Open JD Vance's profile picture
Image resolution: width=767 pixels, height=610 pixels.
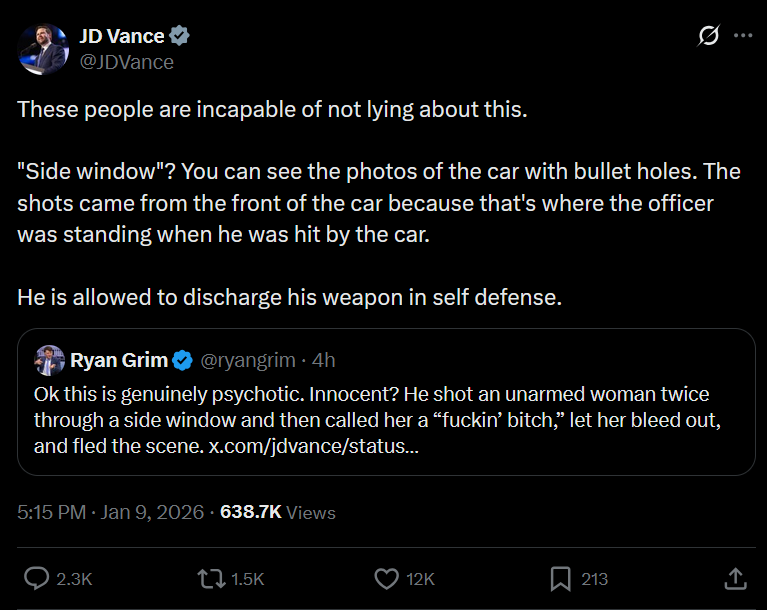[x=43, y=48]
